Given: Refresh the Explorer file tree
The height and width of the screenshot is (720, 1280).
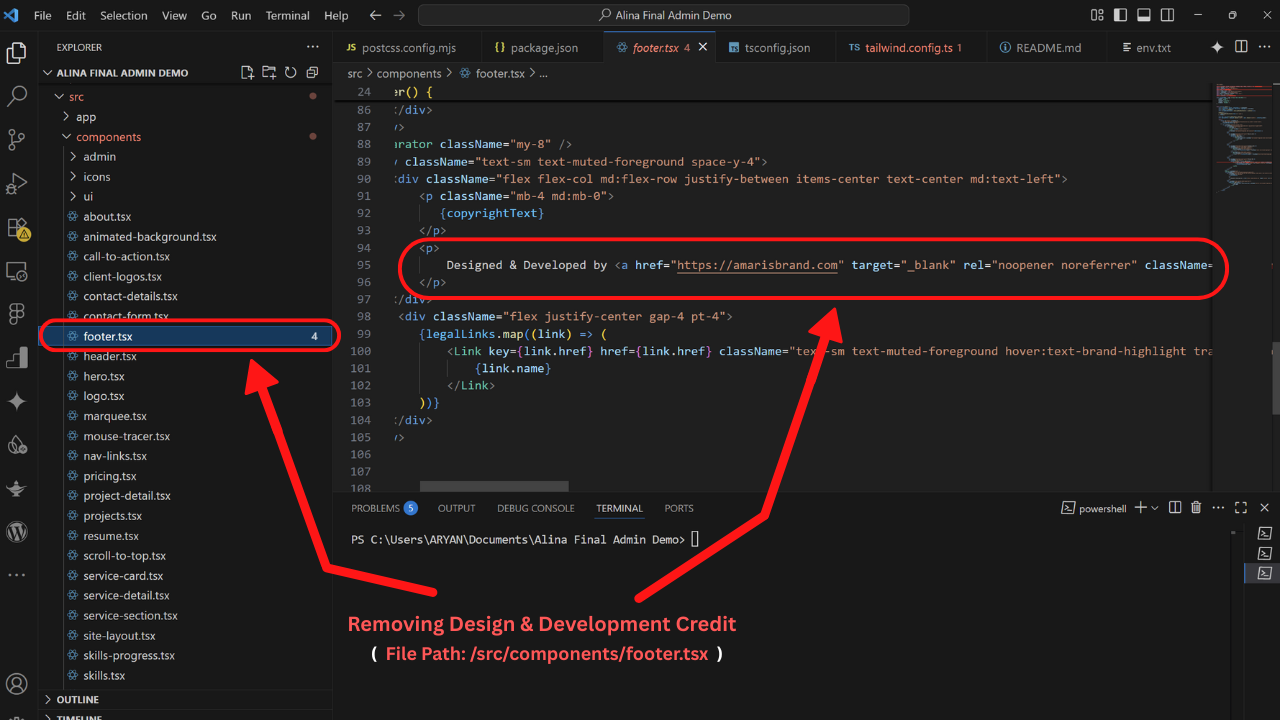Looking at the screenshot, I should tap(289, 72).
